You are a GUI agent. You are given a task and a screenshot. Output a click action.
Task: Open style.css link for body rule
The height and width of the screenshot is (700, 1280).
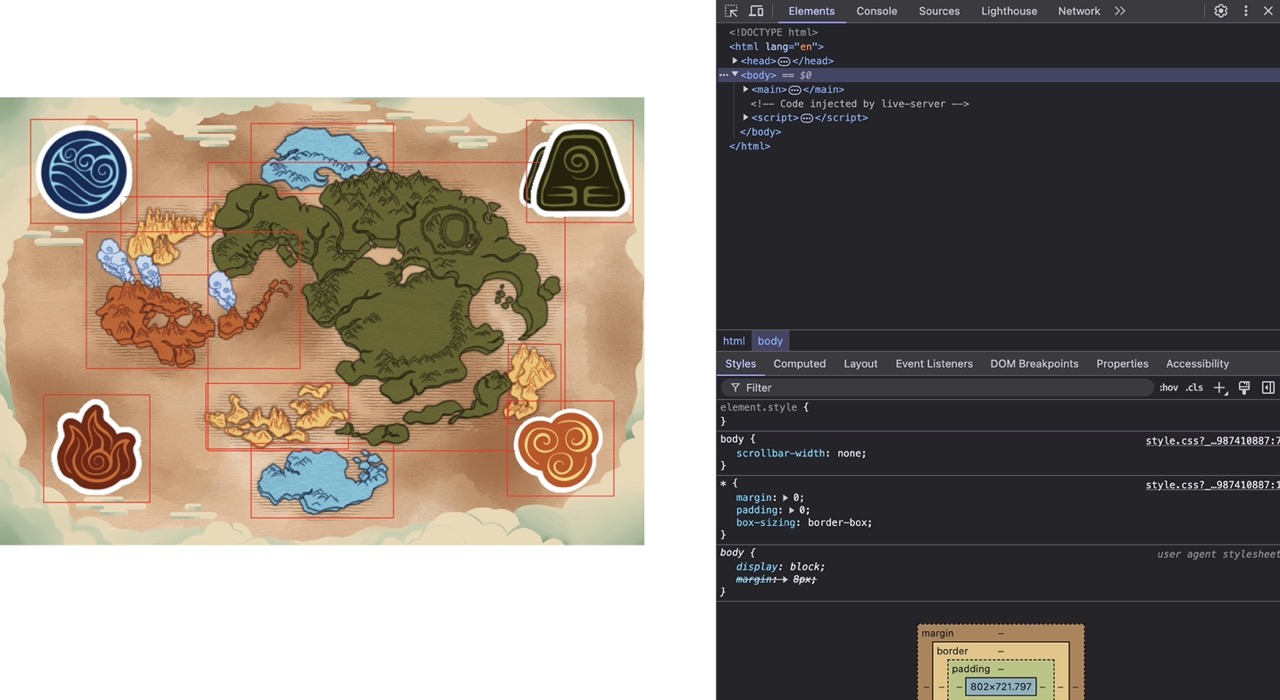tap(1212, 441)
